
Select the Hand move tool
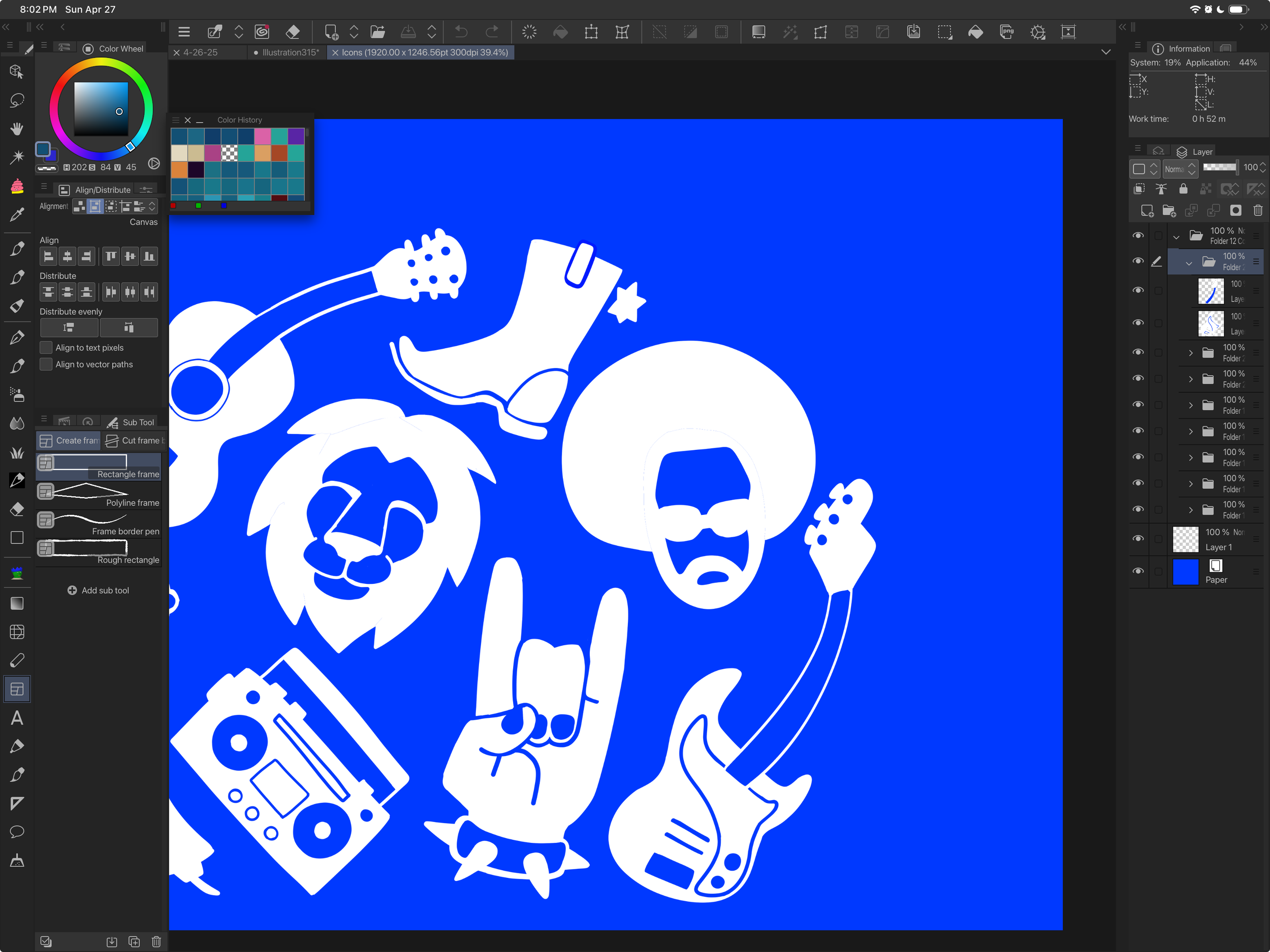17,128
